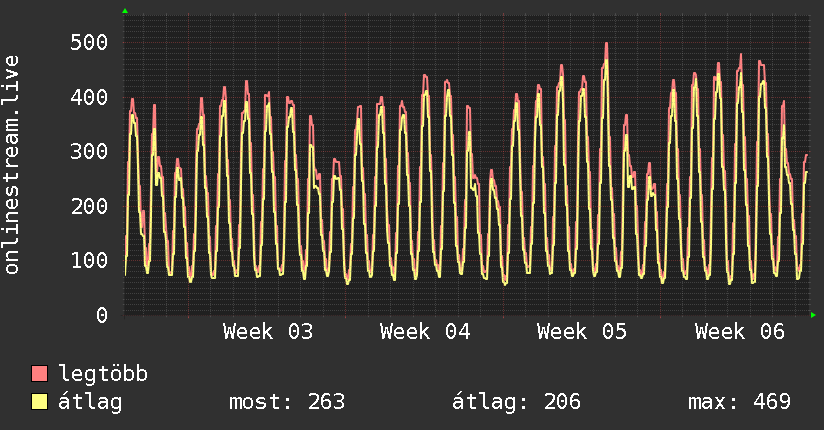Click the red legtöbb legend swatch
The image size is (824, 430).
point(39,374)
